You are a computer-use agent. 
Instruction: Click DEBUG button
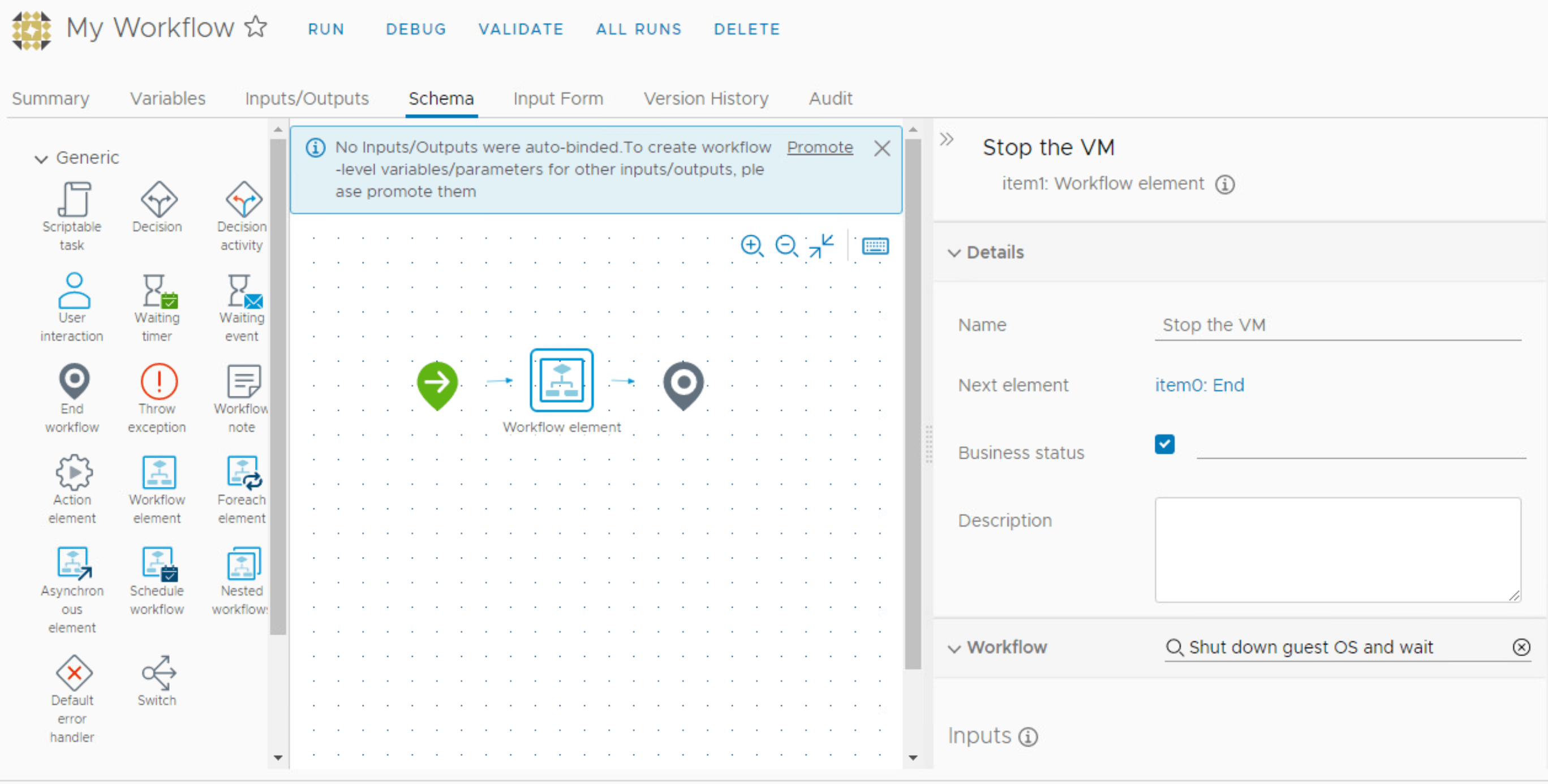(x=416, y=29)
